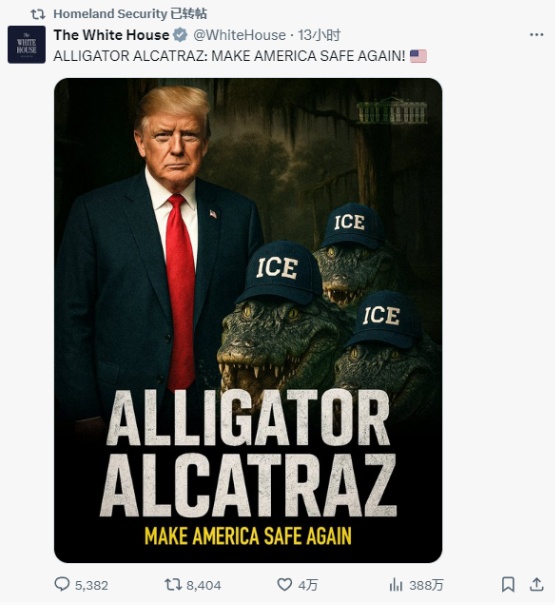Click the blue verified badge
The height and width of the screenshot is (605, 555).
[179, 35]
